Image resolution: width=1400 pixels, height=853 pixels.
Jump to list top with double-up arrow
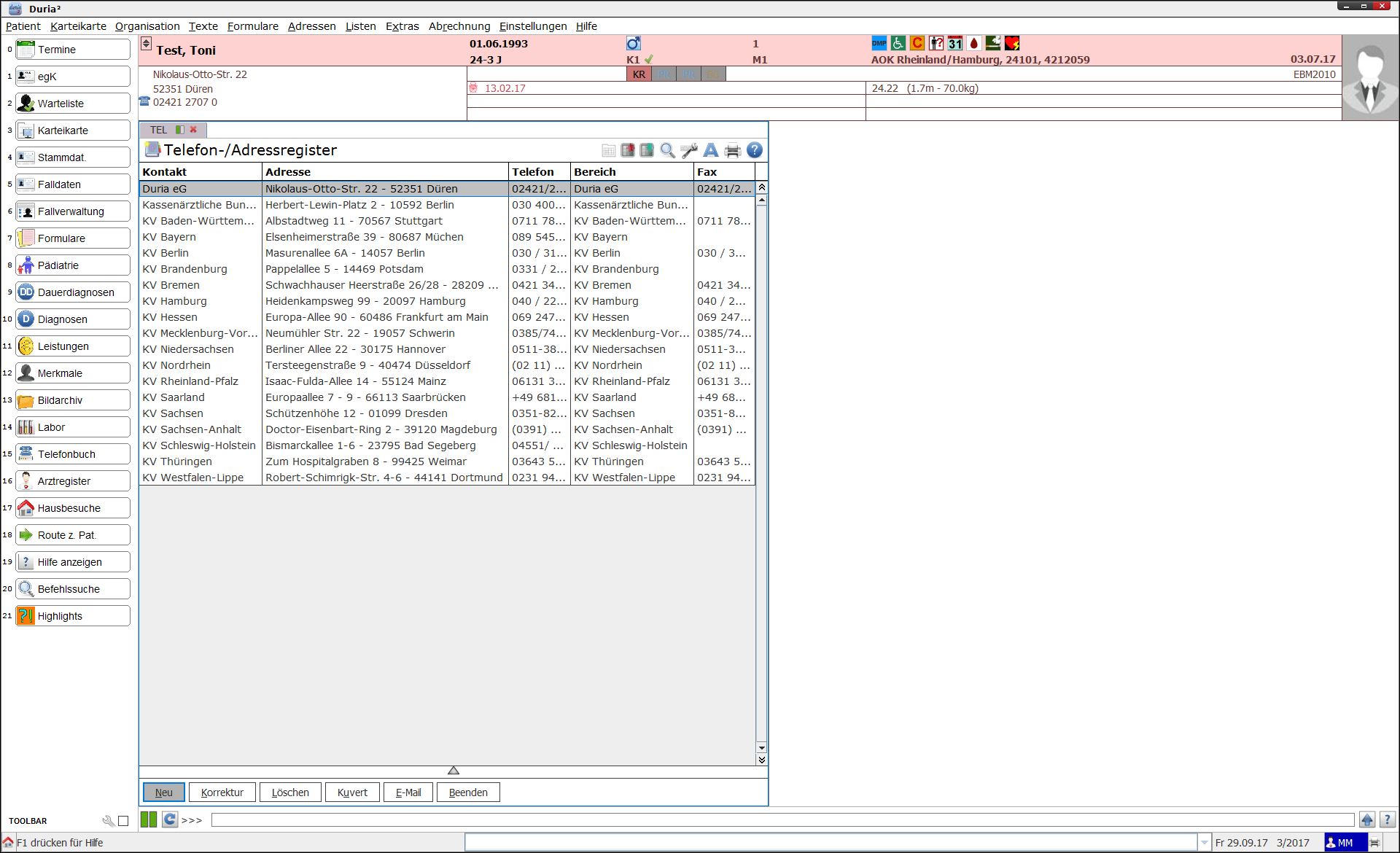tap(761, 188)
